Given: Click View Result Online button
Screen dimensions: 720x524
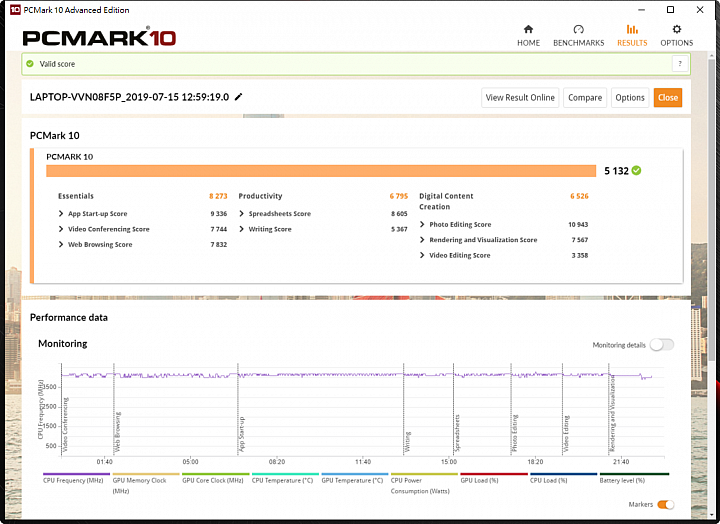Looking at the screenshot, I should click(x=520, y=97).
